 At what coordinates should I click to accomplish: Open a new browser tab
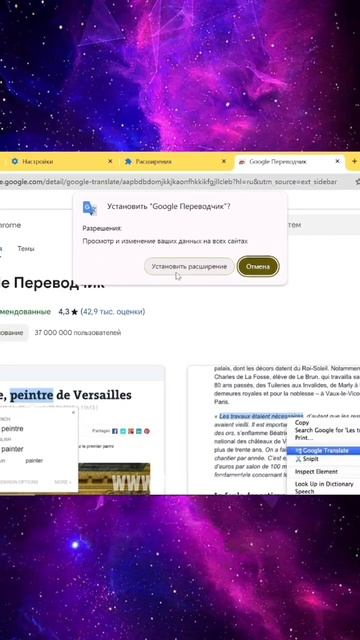354,162
